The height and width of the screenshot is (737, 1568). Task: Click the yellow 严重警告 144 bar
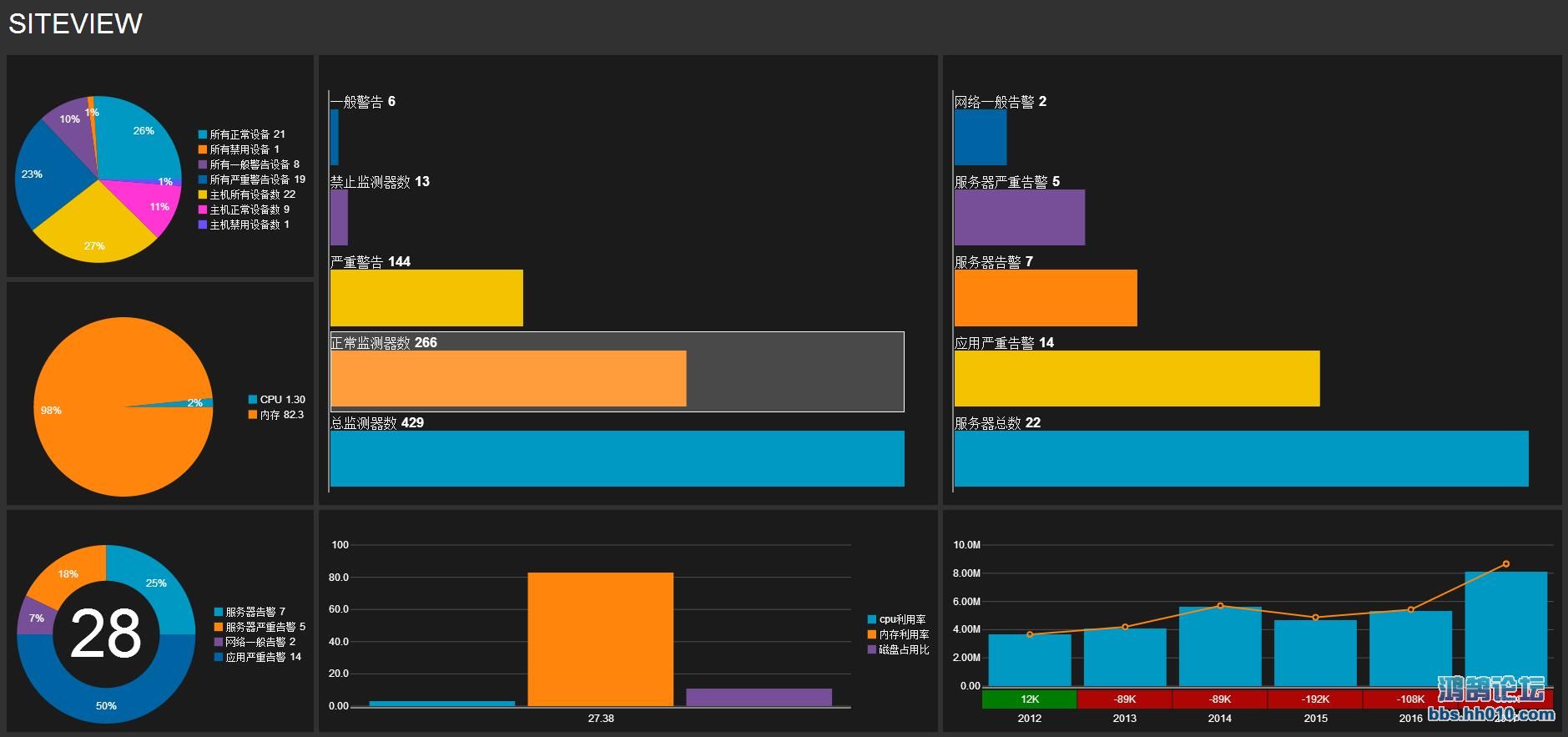[426, 298]
